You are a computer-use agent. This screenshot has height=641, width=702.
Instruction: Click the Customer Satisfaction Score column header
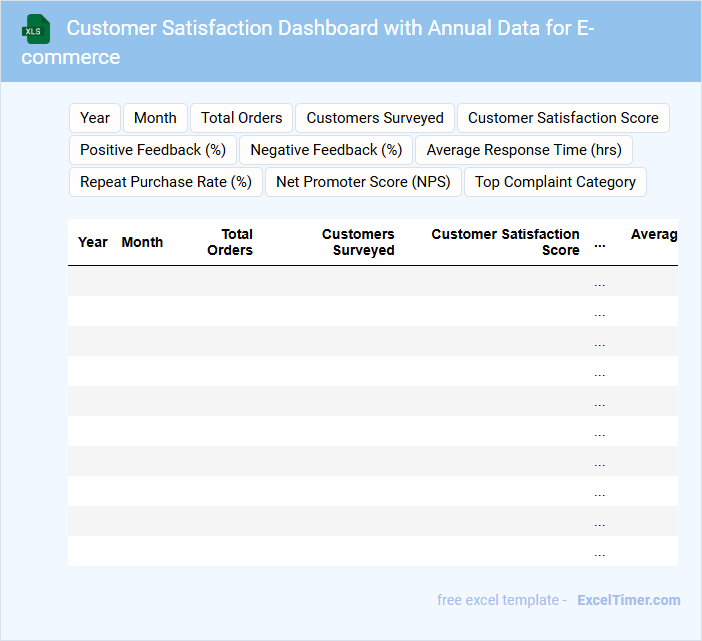click(506, 242)
